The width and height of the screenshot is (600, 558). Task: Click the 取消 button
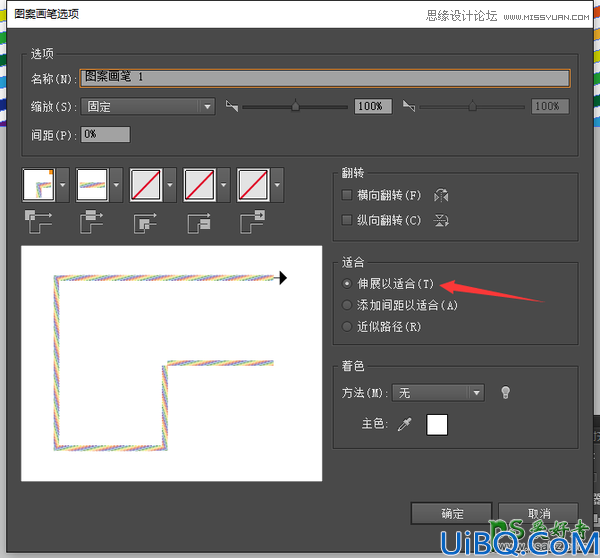[538, 513]
